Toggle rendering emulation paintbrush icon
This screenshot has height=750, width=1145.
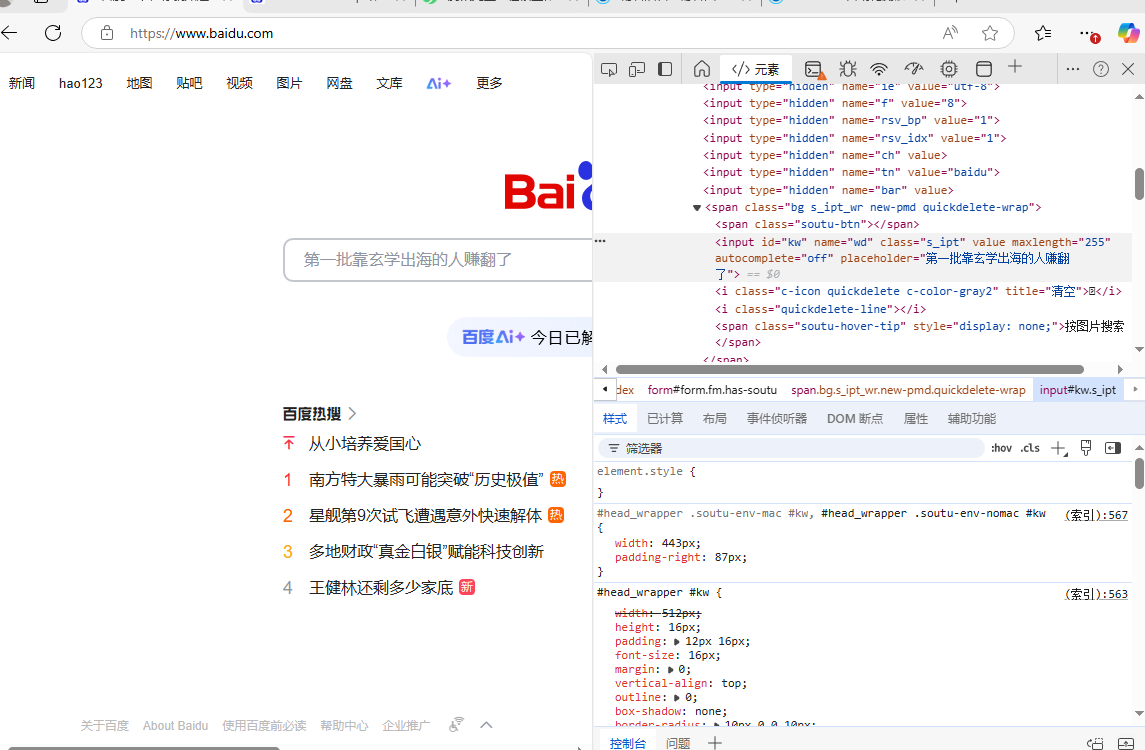(1086, 448)
